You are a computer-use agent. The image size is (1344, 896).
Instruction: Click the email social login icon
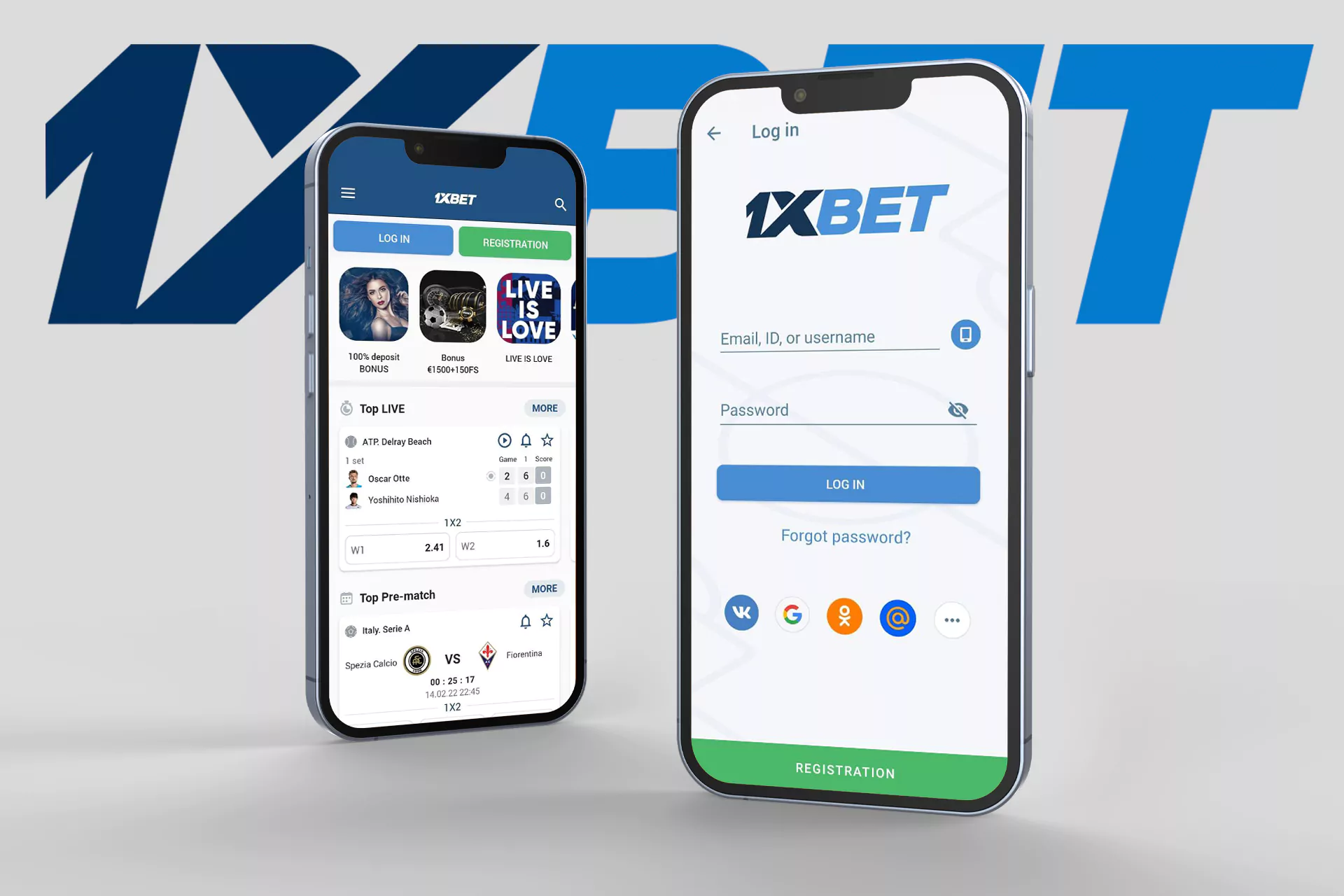[x=896, y=617]
